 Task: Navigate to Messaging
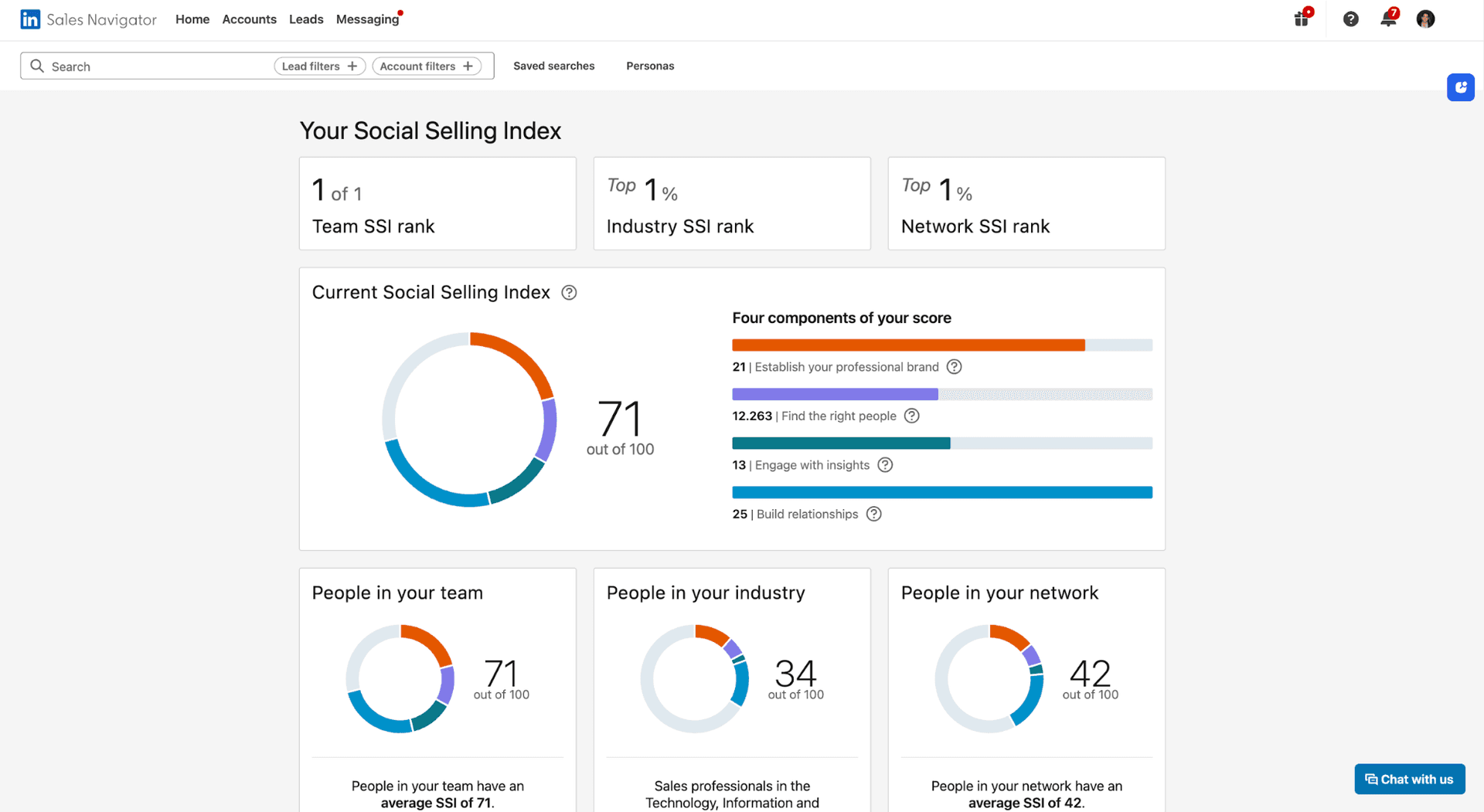pyautogui.click(x=368, y=19)
